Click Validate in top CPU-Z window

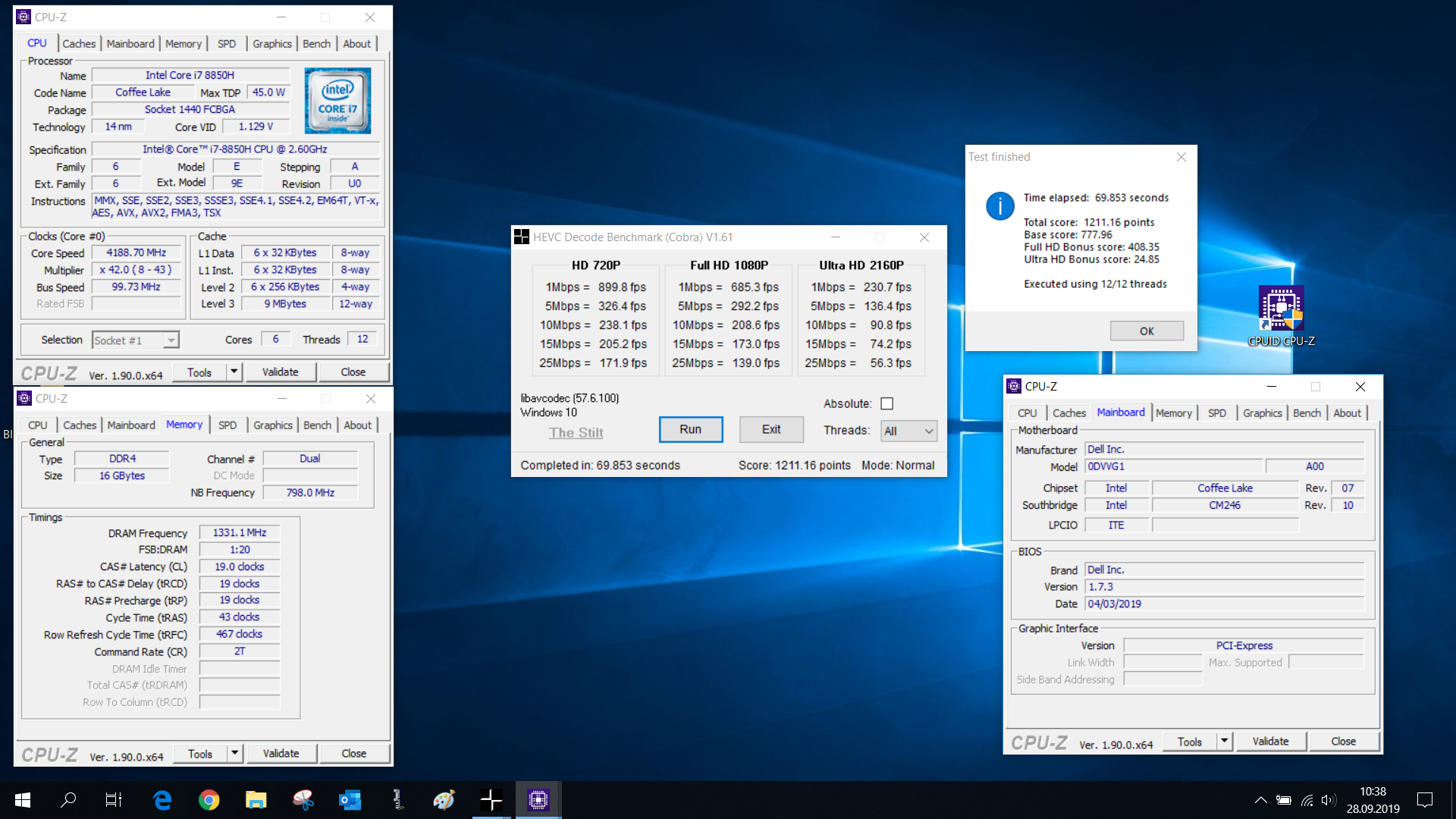(x=281, y=372)
